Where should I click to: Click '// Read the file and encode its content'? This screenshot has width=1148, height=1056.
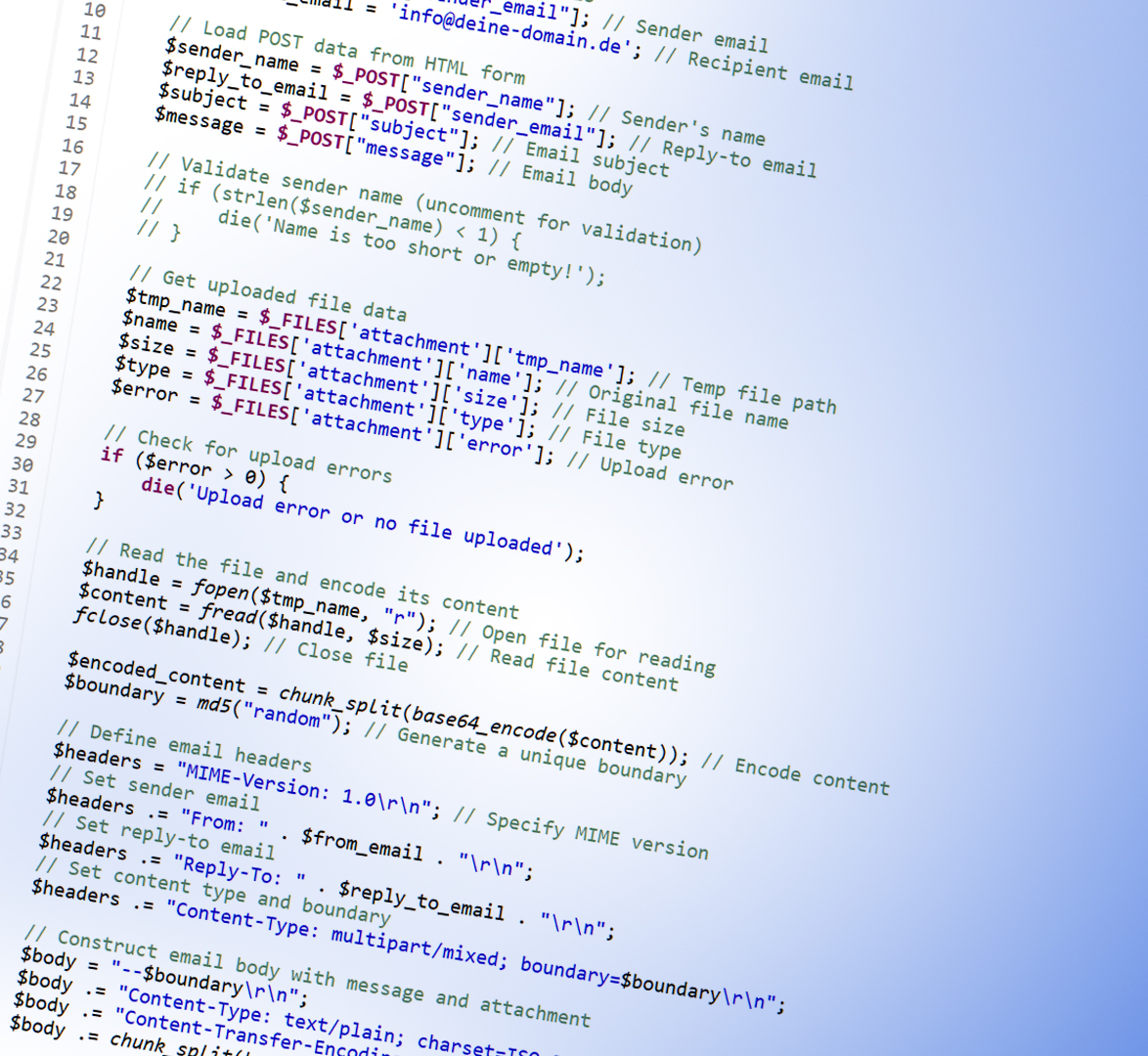(x=302, y=578)
